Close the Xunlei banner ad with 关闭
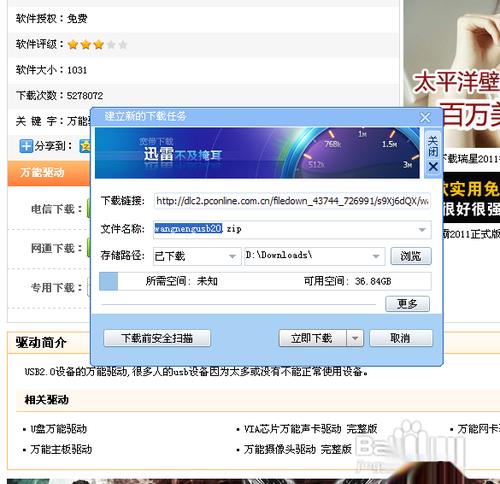This screenshot has width=500, height=484. (433, 154)
